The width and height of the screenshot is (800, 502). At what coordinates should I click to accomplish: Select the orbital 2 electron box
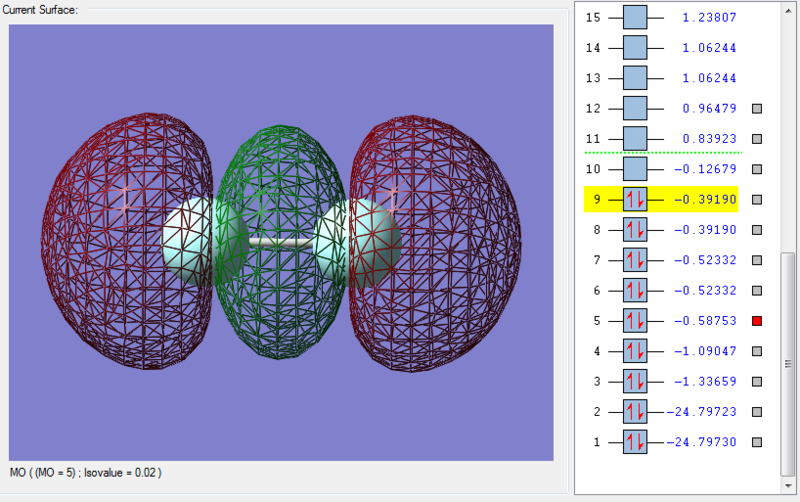click(x=635, y=412)
